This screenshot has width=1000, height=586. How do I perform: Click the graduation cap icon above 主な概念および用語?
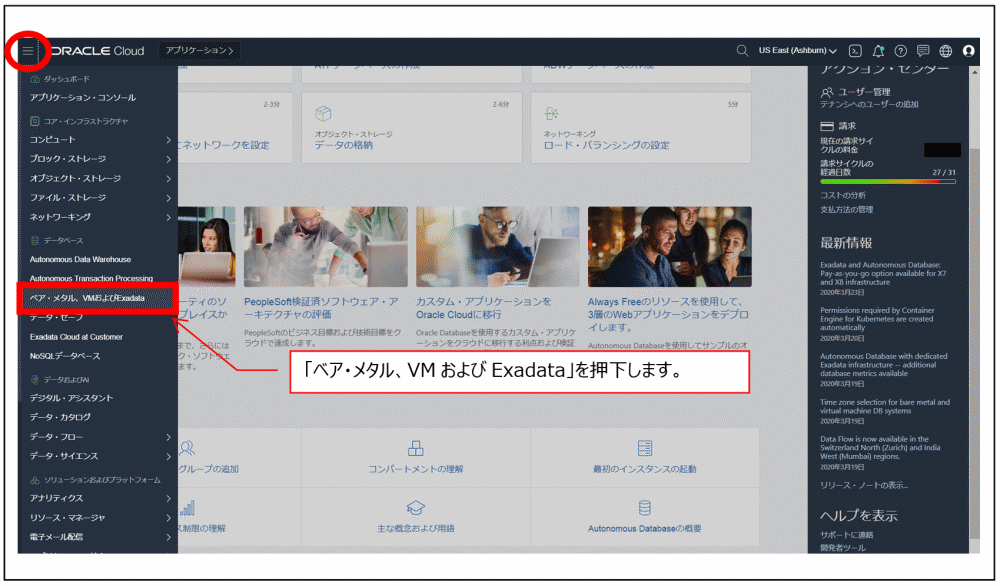[416, 508]
